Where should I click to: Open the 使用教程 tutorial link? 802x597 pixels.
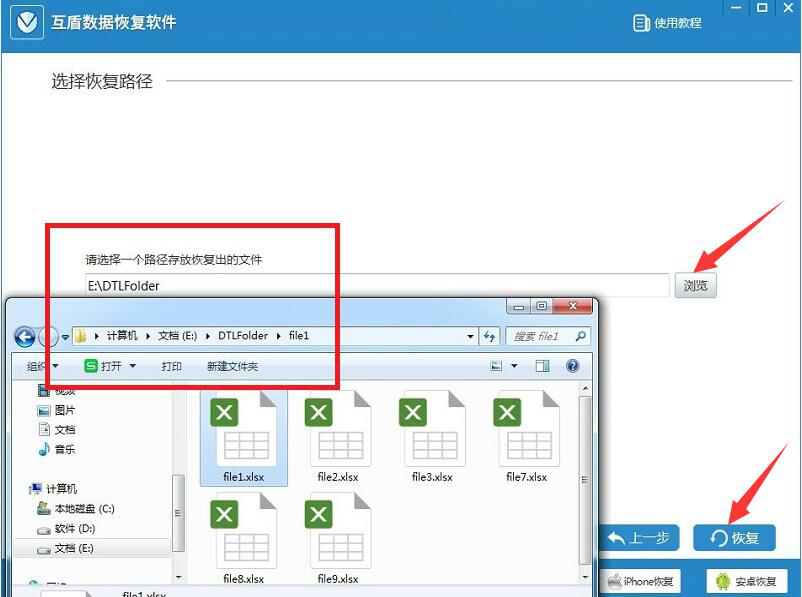[x=667, y=23]
